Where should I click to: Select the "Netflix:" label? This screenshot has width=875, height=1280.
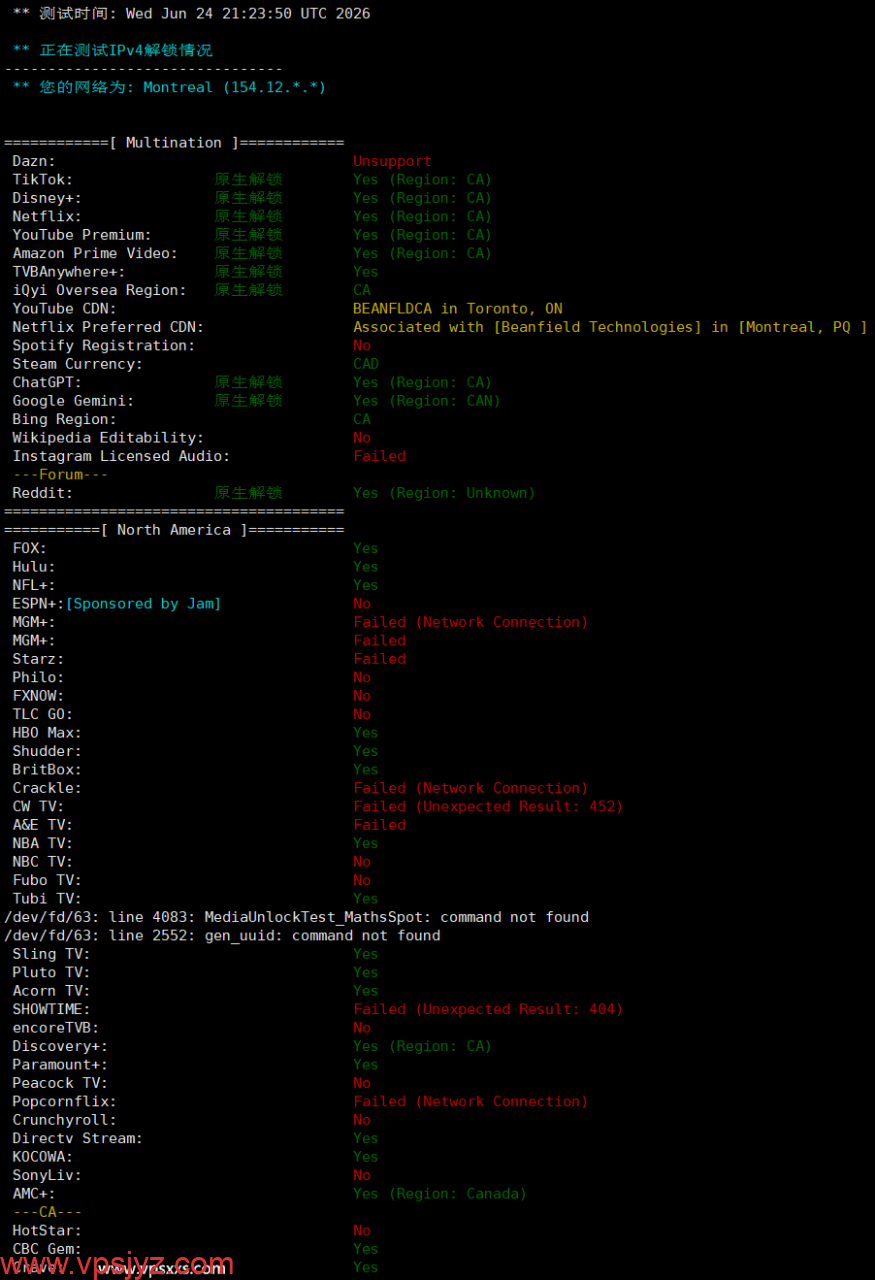click(x=47, y=217)
